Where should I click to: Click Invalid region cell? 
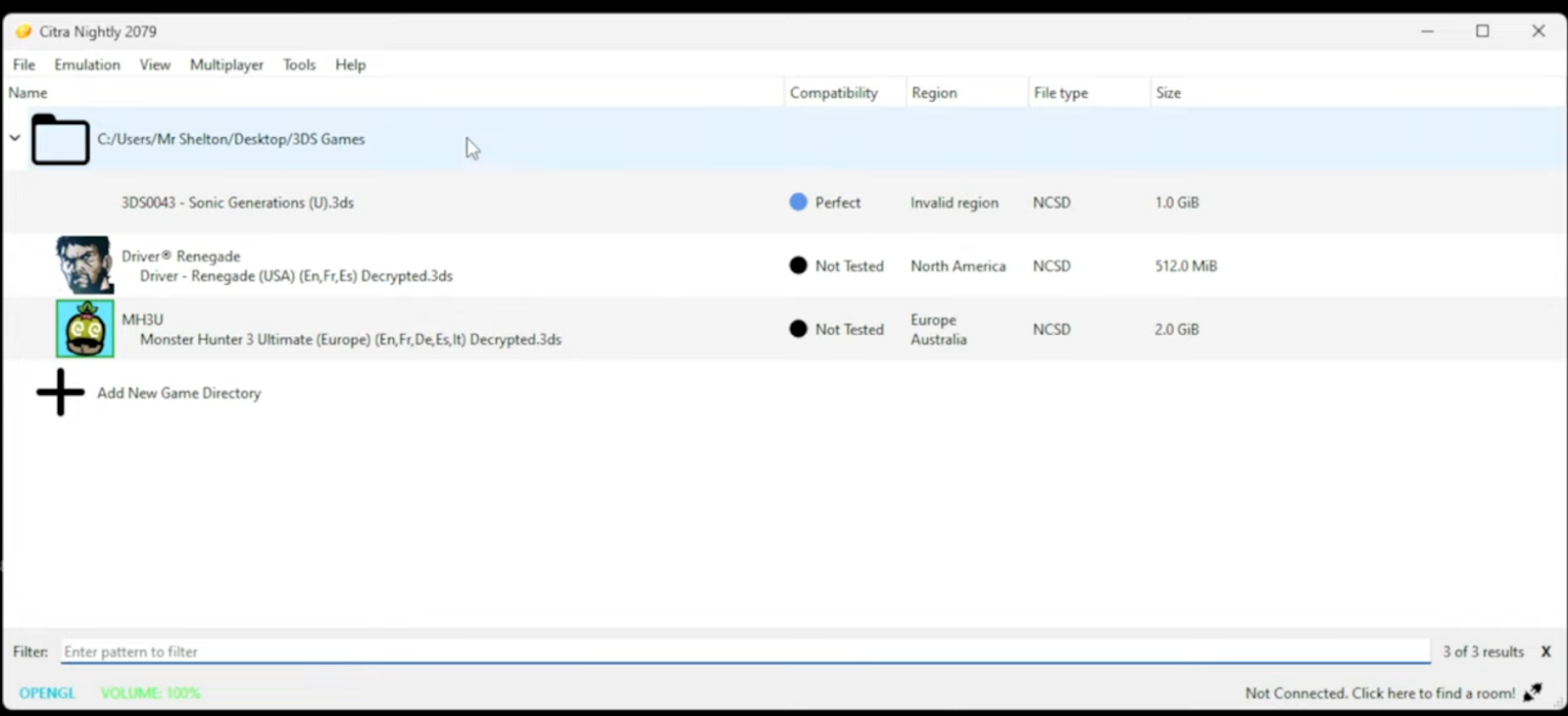pyautogui.click(x=955, y=203)
